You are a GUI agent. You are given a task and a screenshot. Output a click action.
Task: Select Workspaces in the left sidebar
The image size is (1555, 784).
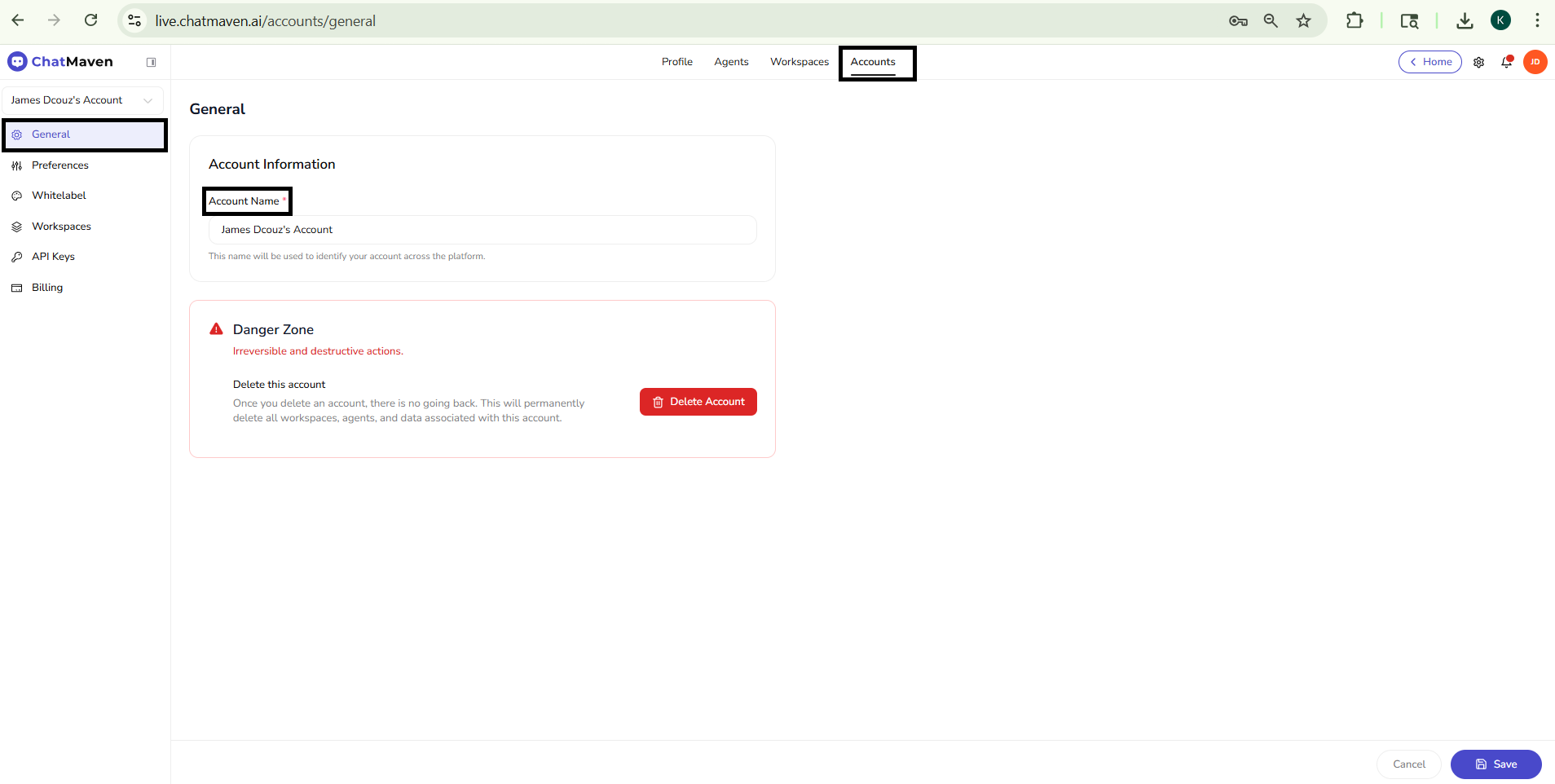pos(61,226)
